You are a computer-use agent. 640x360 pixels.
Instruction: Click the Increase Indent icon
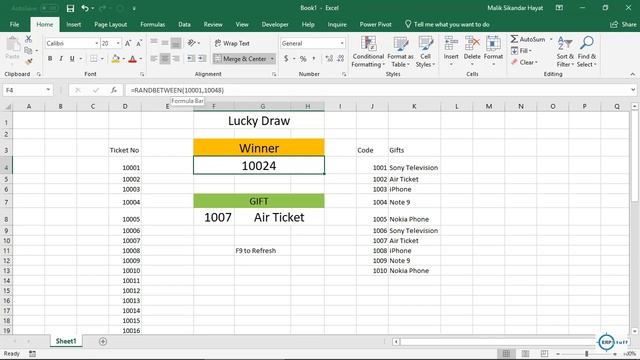[202, 59]
